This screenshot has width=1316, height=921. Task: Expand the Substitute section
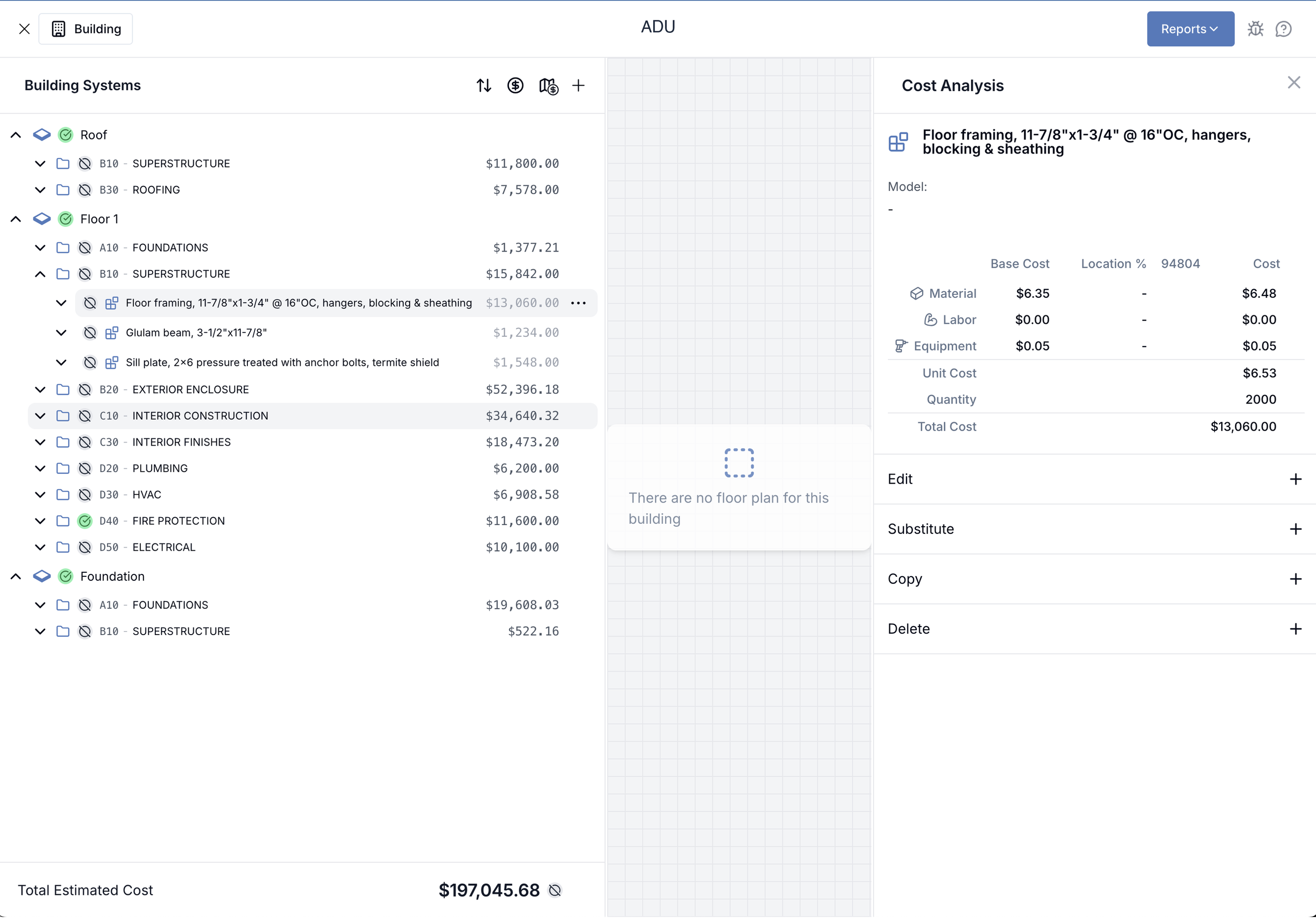1295,529
